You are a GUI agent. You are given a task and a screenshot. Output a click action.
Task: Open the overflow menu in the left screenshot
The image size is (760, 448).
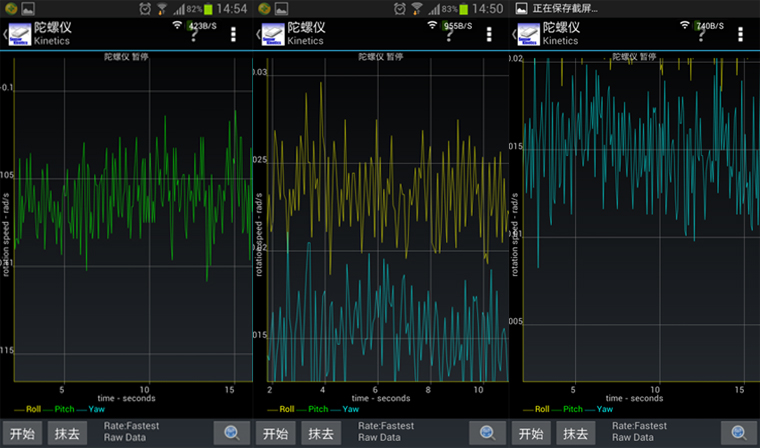tap(234, 34)
